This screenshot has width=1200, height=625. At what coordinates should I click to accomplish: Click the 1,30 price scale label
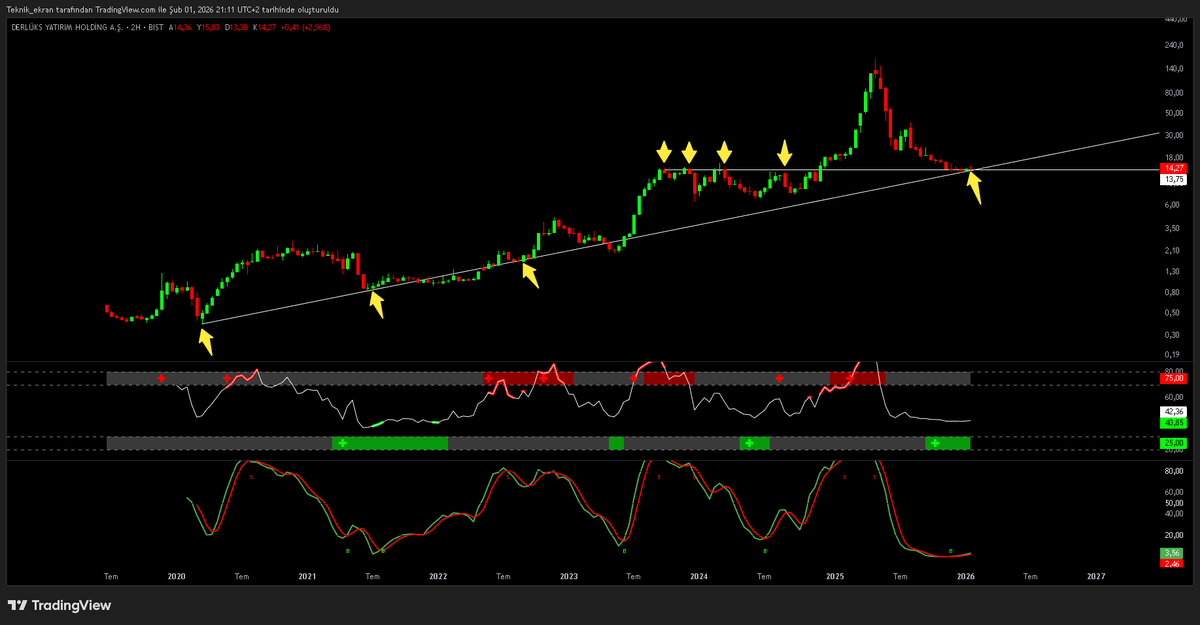pos(1172,271)
